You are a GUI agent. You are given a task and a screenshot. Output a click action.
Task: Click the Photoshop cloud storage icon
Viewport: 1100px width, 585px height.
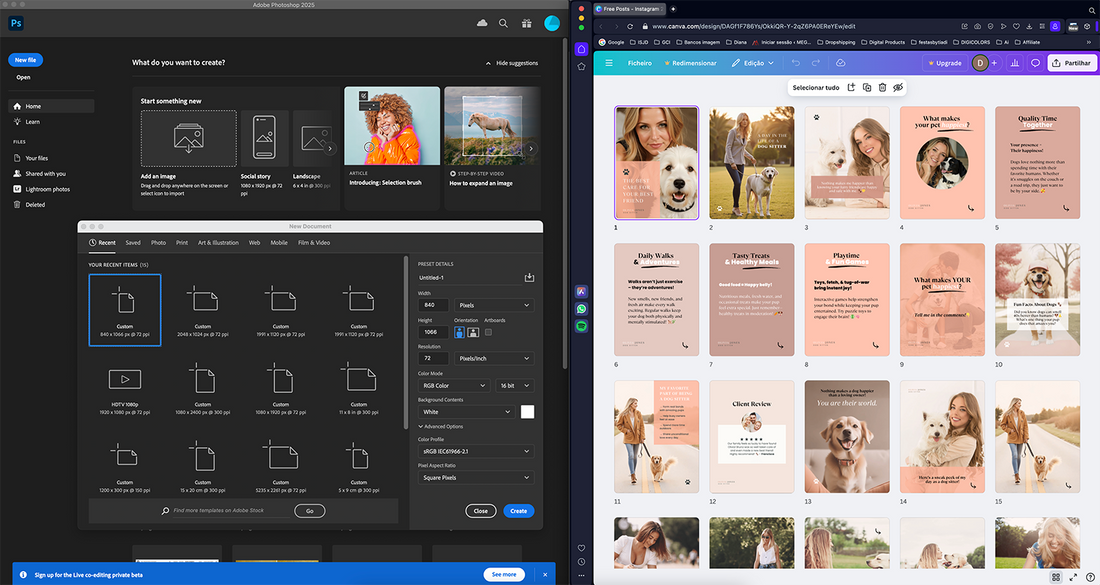point(482,23)
